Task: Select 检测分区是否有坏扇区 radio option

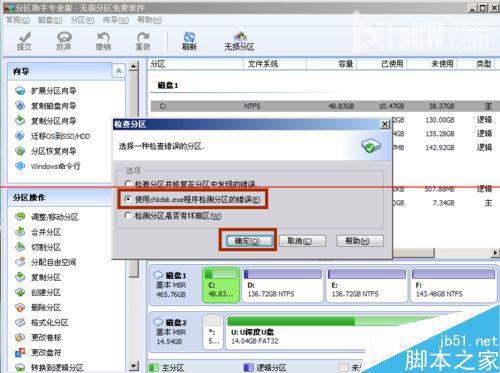Action: pos(128,215)
